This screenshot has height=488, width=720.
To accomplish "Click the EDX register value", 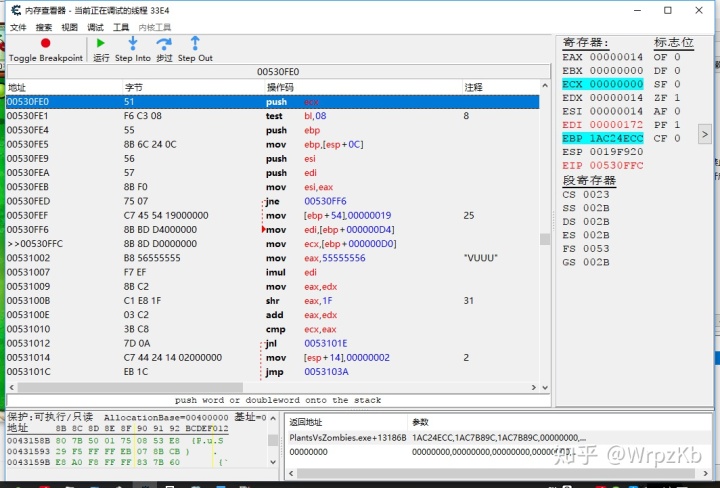I will (x=616, y=98).
